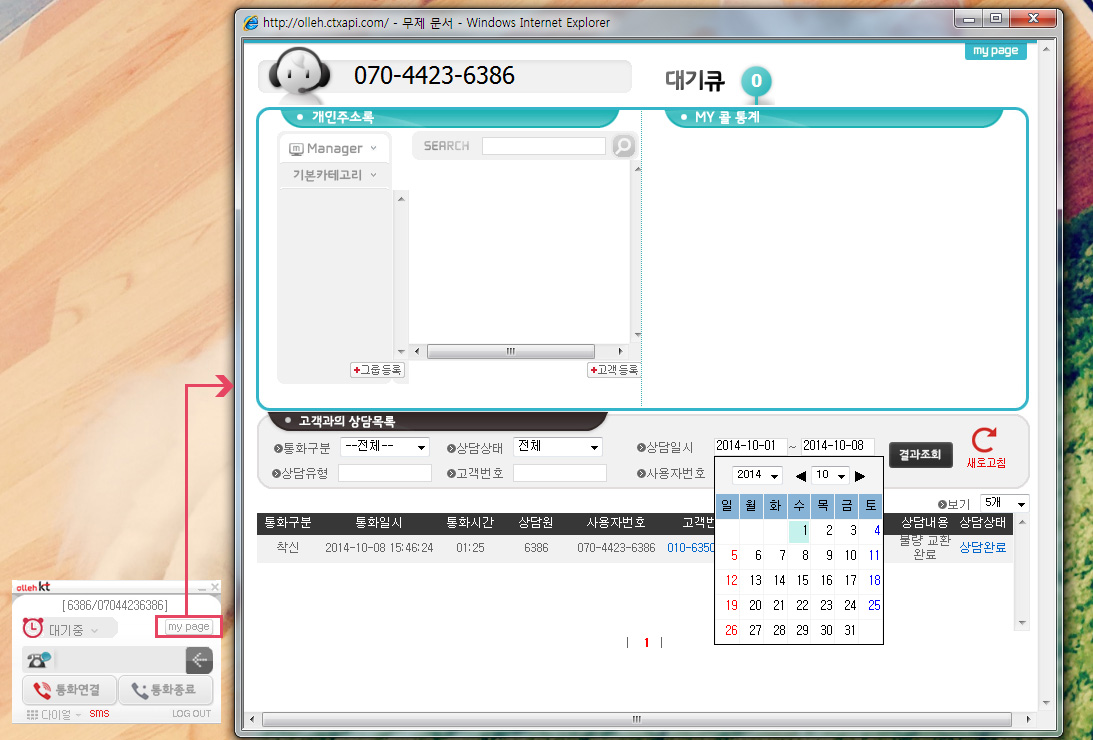Image resolution: width=1093 pixels, height=740 pixels.
Task: Click the red sms link in widget
Action: (x=99, y=714)
